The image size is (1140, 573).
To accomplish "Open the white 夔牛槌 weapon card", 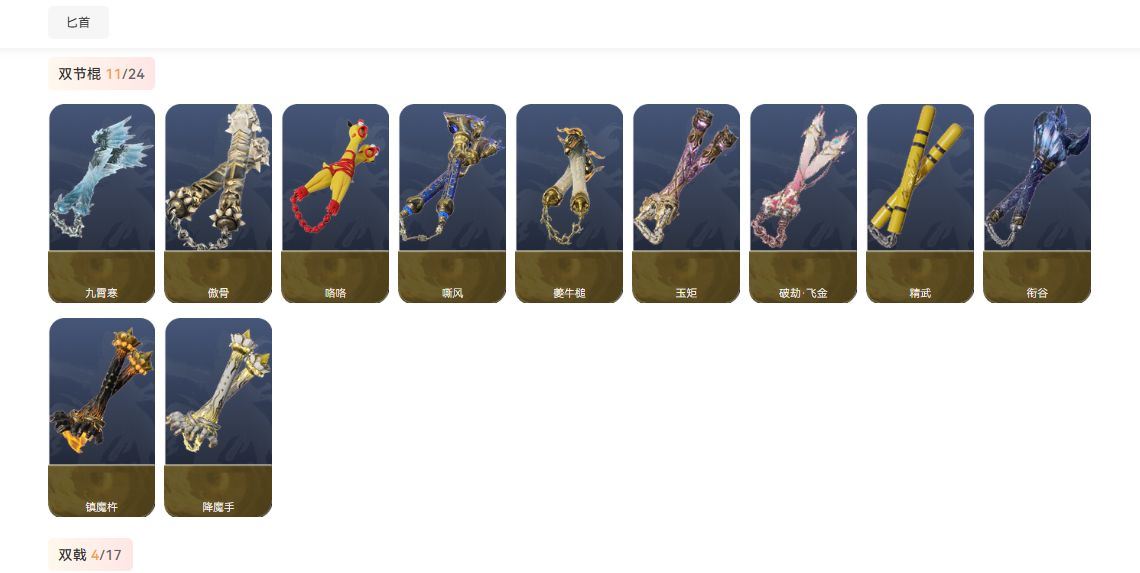I will 569,203.
